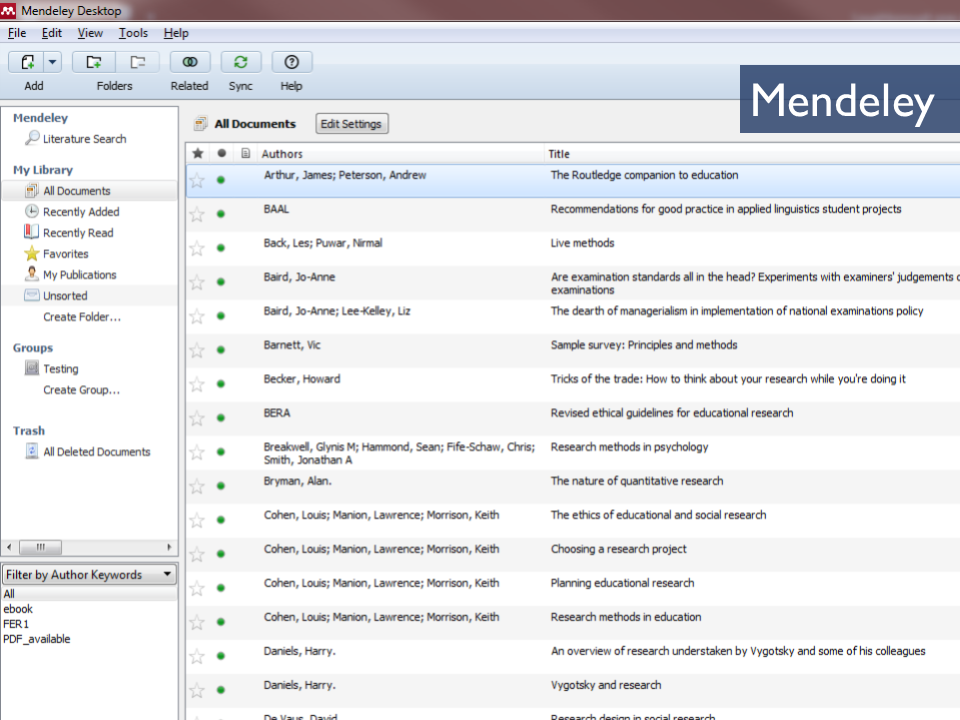Toggle read status dot for BAAL entry

[220, 214]
